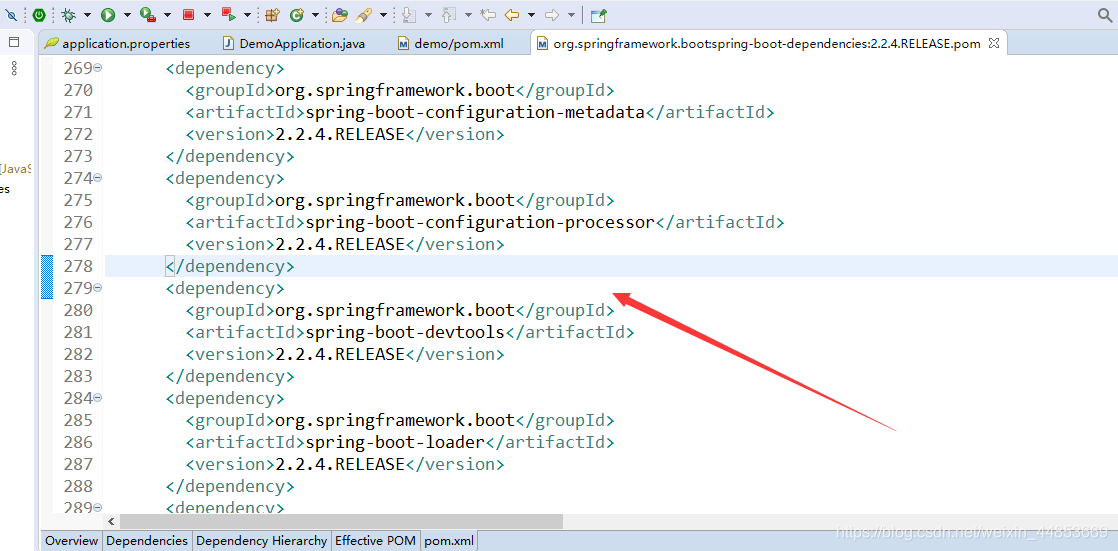Collapse the dependency block at line 274
Screen dimensions: 1118x551
point(98,177)
